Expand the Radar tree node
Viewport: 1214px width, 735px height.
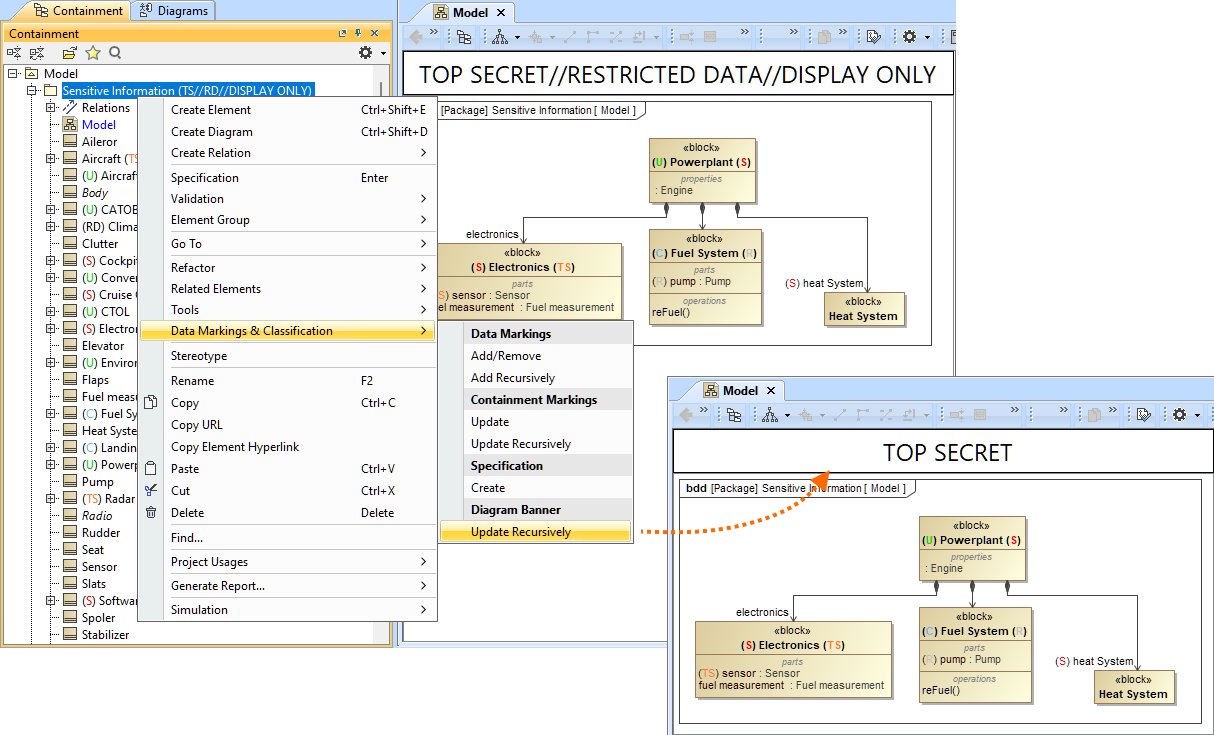point(51,499)
